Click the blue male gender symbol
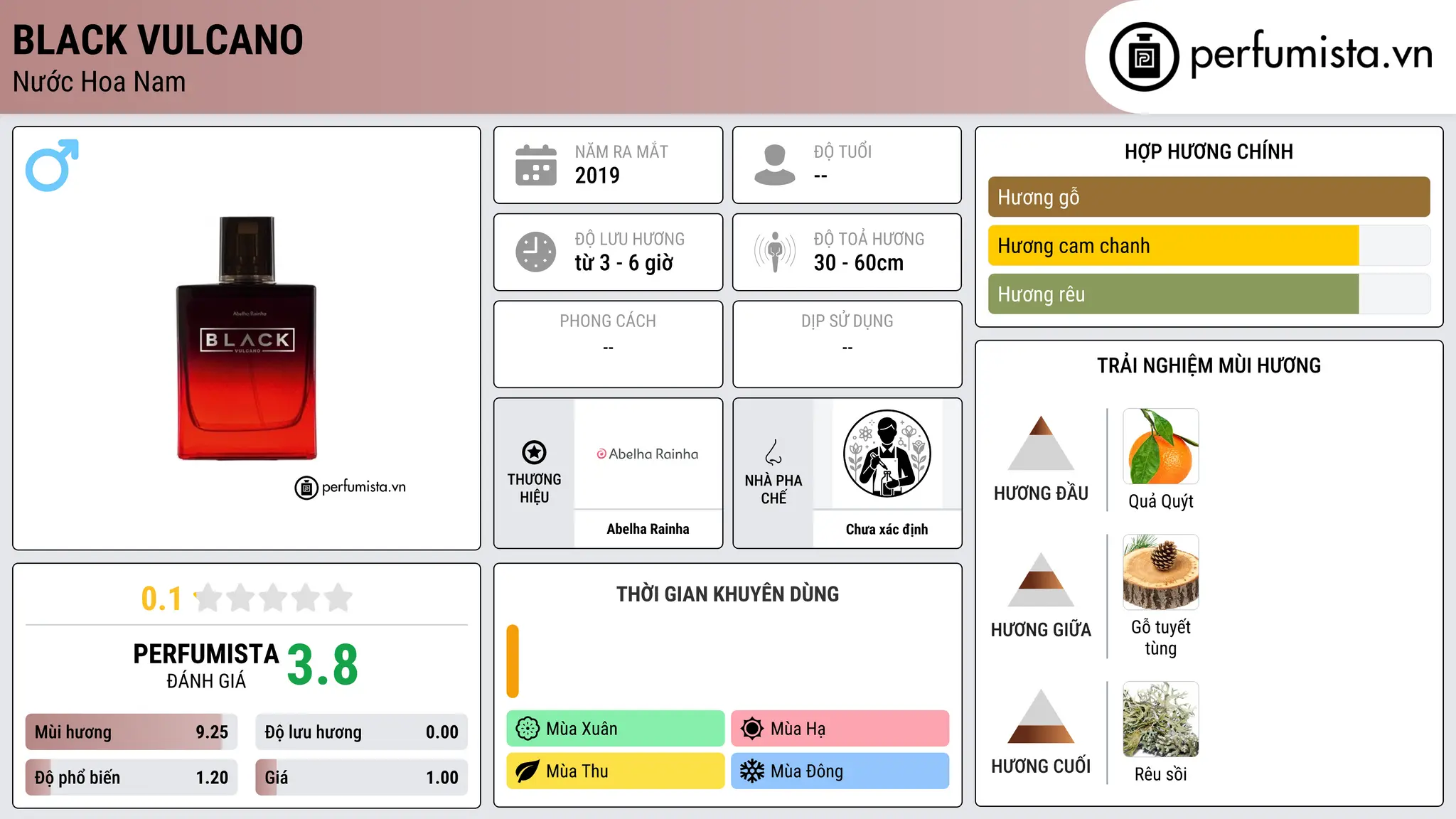 pos(52,165)
